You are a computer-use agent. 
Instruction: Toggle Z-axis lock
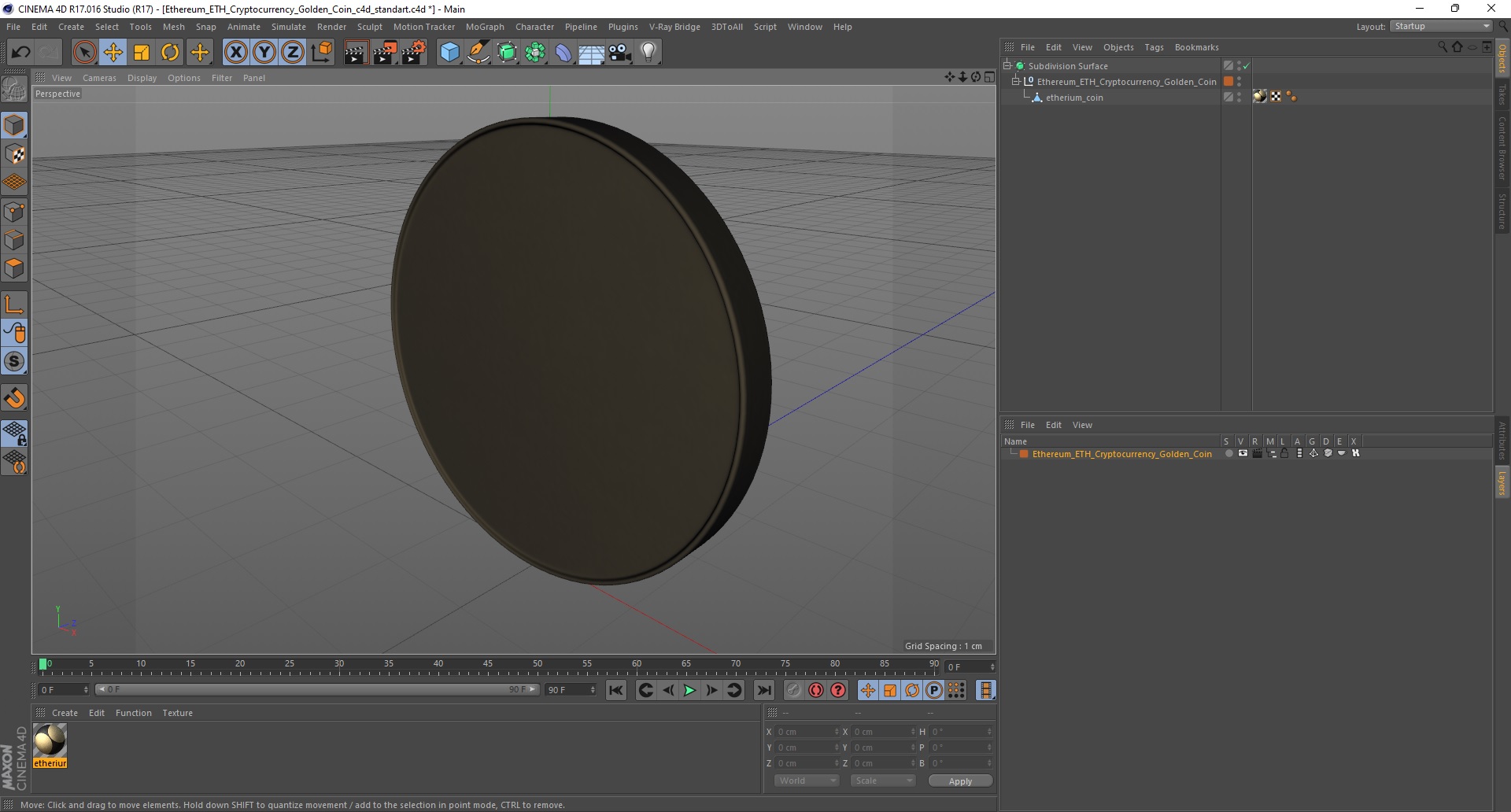(292, 53)
